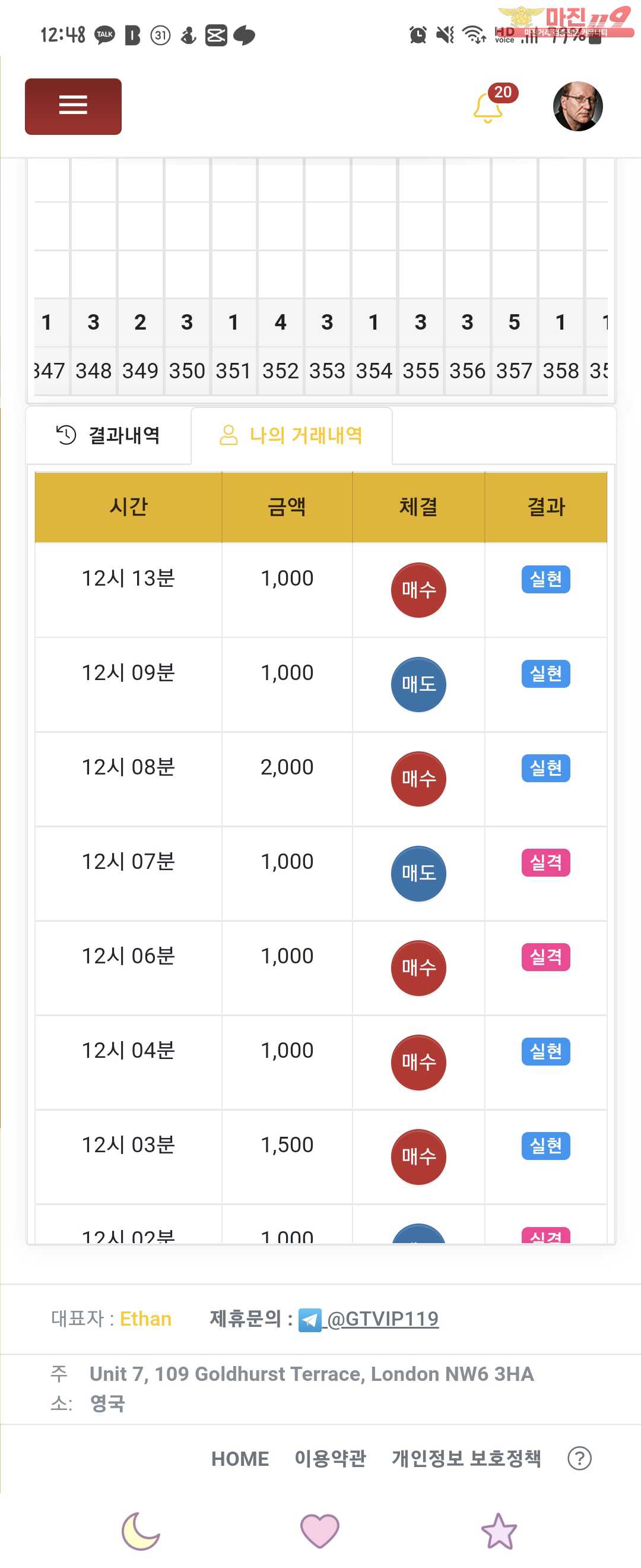Tap the pink heart icon

tap(320, 1530)
